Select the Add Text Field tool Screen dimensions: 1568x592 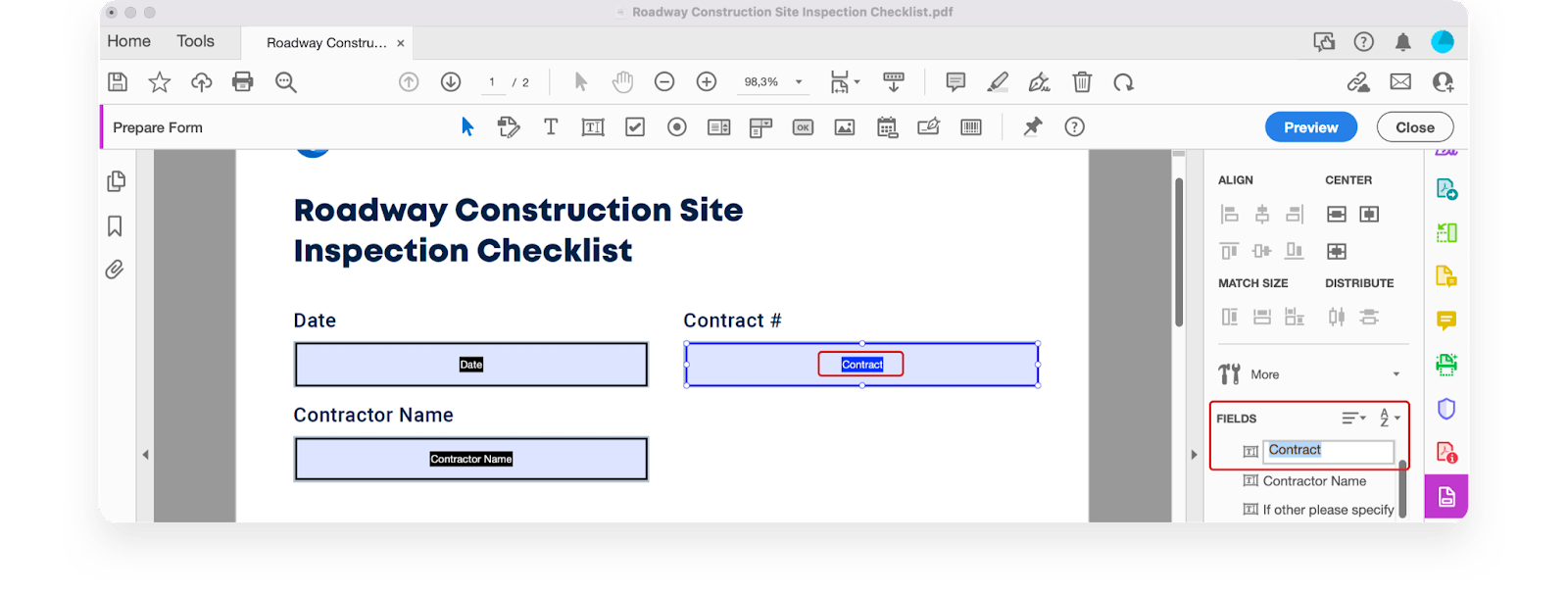pos(593,127)
